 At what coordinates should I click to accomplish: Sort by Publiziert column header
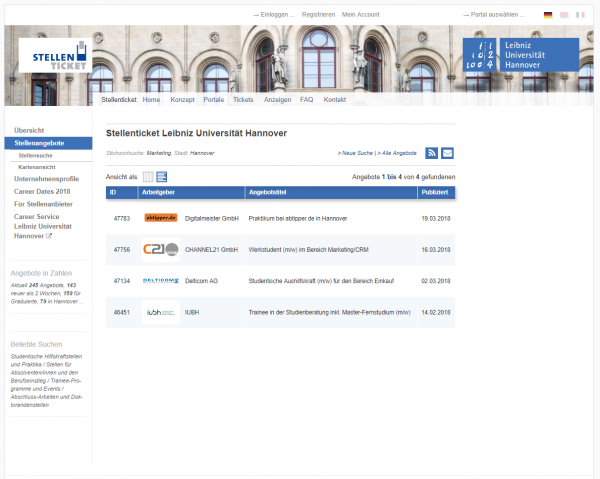pyautogui.click(x=436, y=192)
